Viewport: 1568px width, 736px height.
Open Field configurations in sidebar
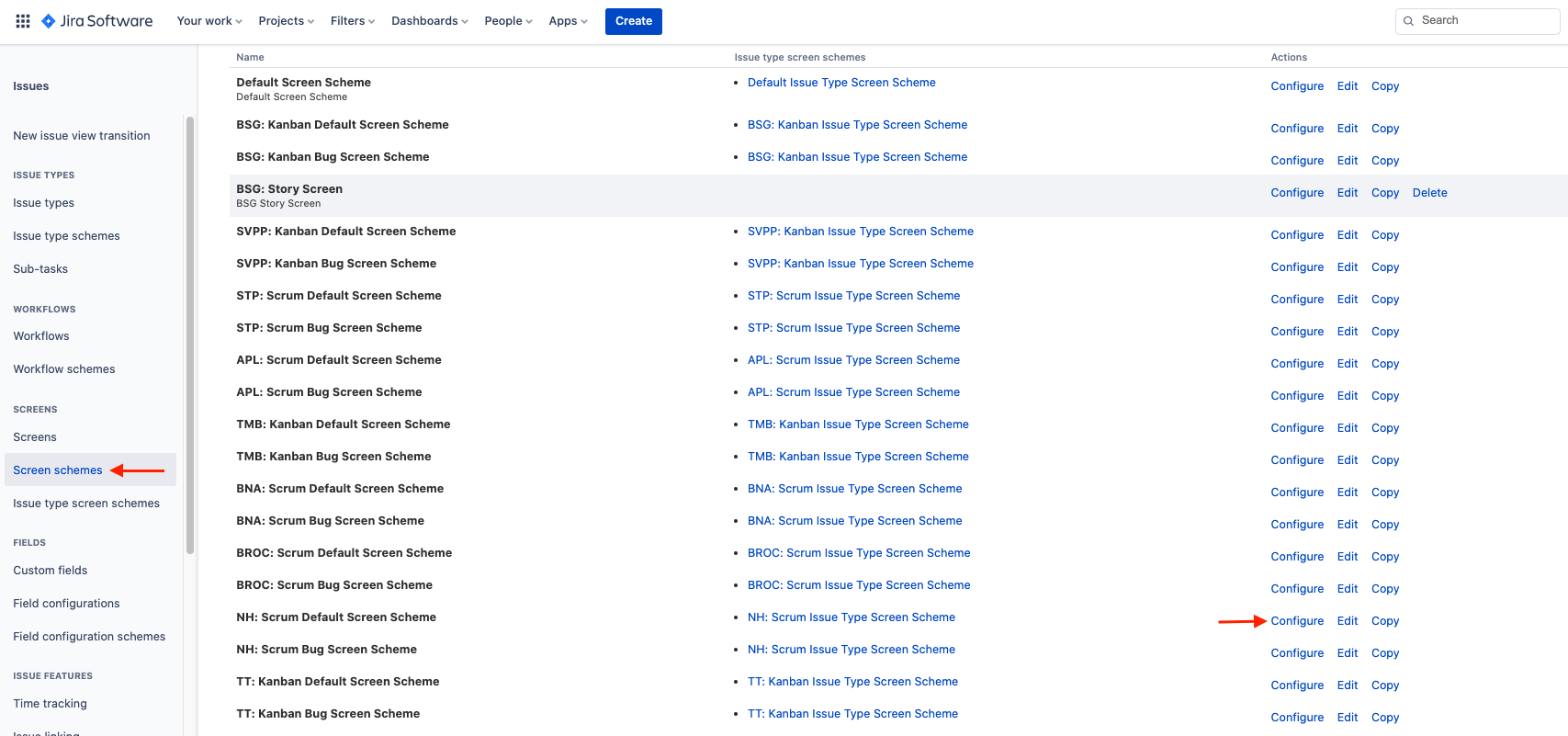pos(66,604)
